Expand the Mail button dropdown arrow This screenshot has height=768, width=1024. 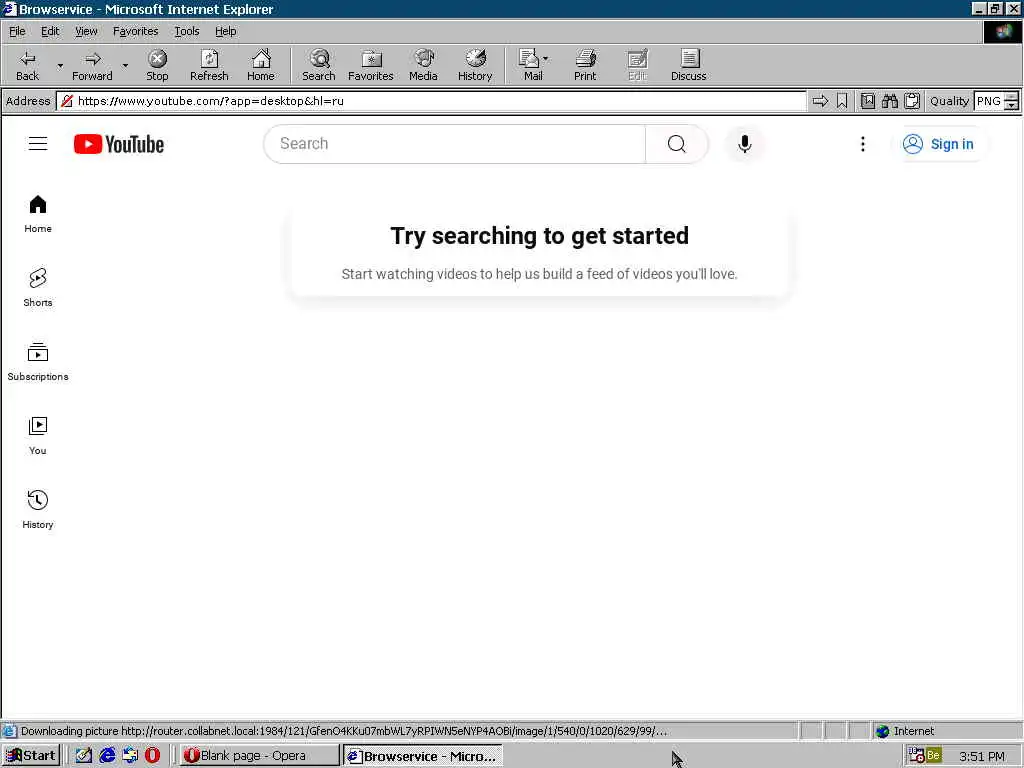click(x=545, y=59)
